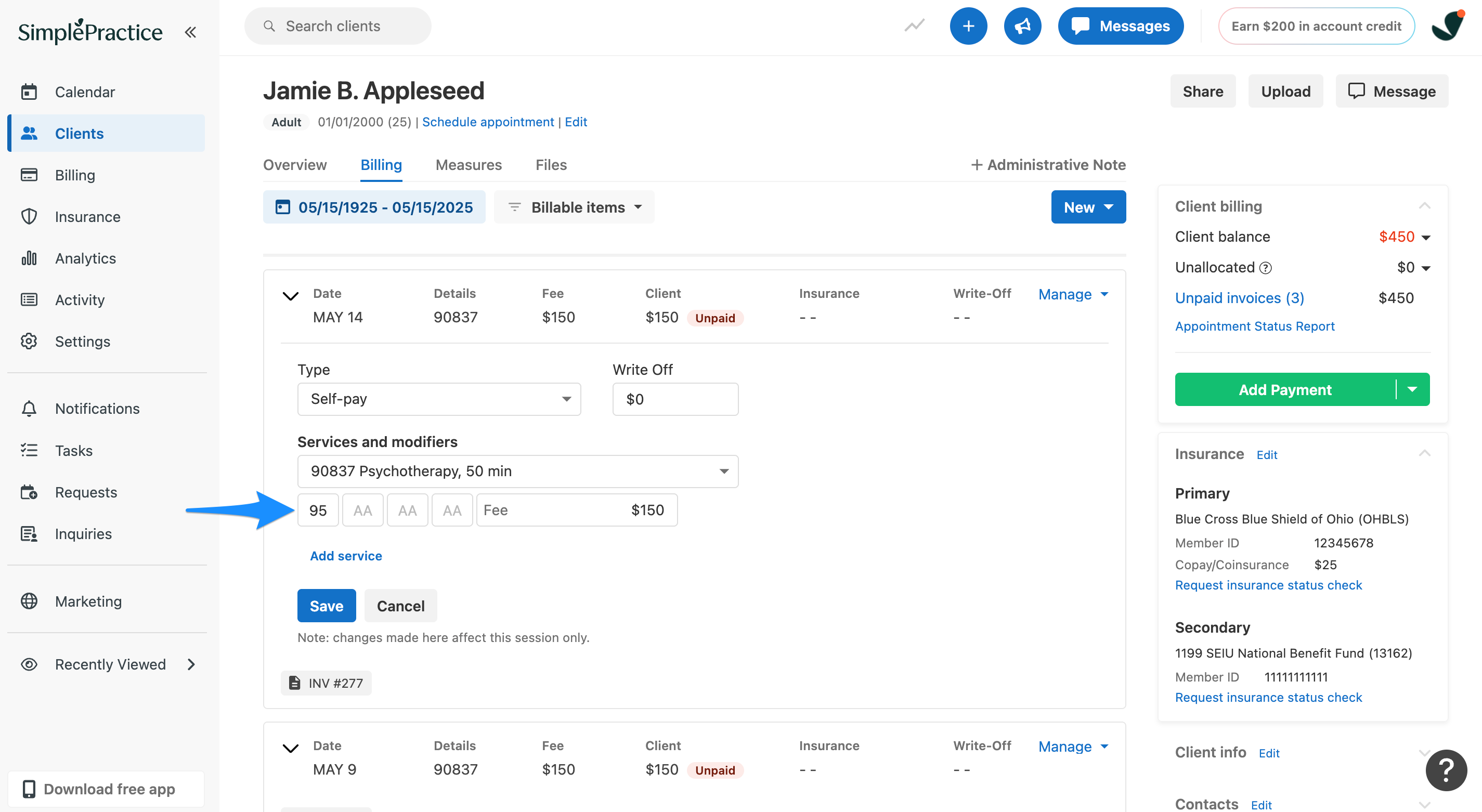
Task: Open the 90837 Psychotherapy service dropdown
Action: tap(518, 471)
